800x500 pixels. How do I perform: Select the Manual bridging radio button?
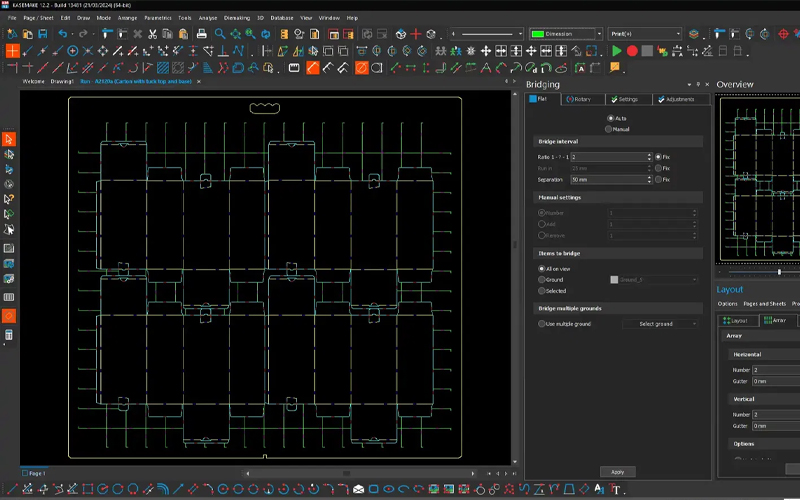pyautogui.click(x=609, y=129)
